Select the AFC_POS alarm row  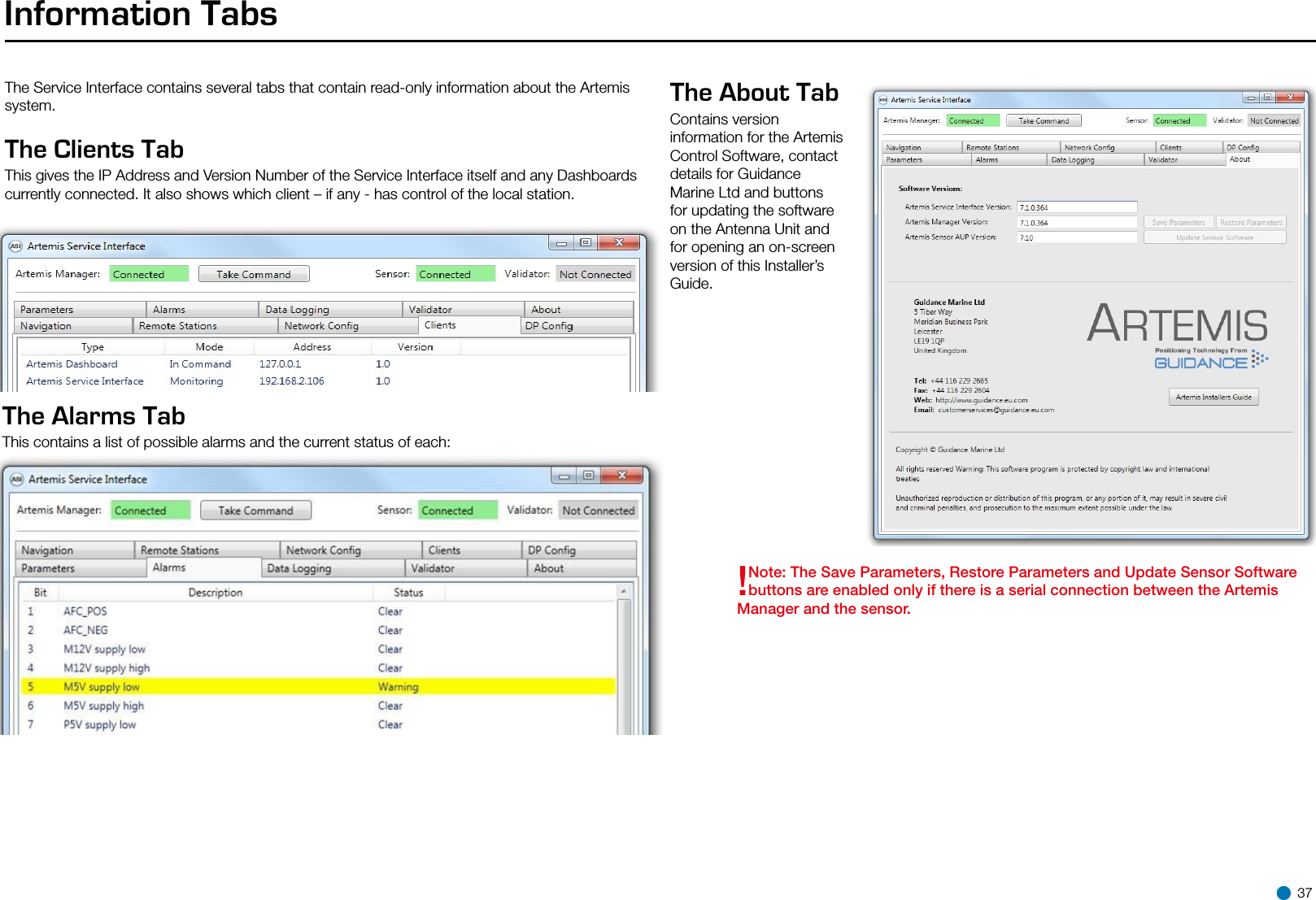click(318, 611)
